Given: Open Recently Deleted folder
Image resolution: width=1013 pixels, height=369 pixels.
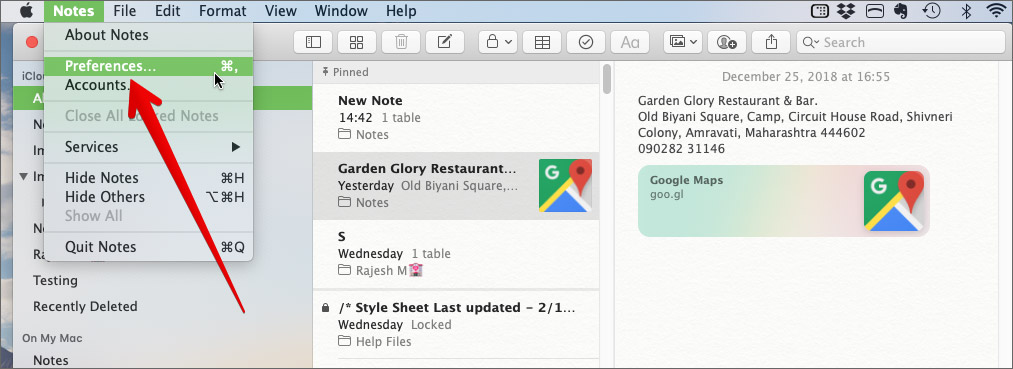Looking at the screenshot, I should (85, 306).
